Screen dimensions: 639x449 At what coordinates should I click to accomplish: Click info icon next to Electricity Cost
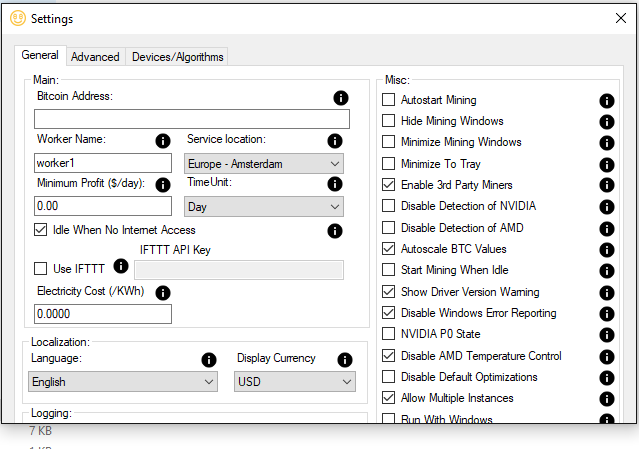tap(163, 293)
